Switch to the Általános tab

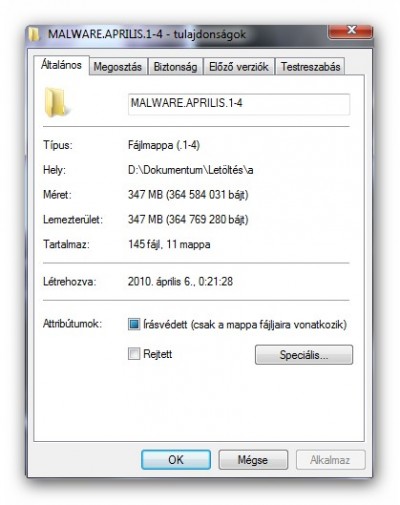click(61, 65)
